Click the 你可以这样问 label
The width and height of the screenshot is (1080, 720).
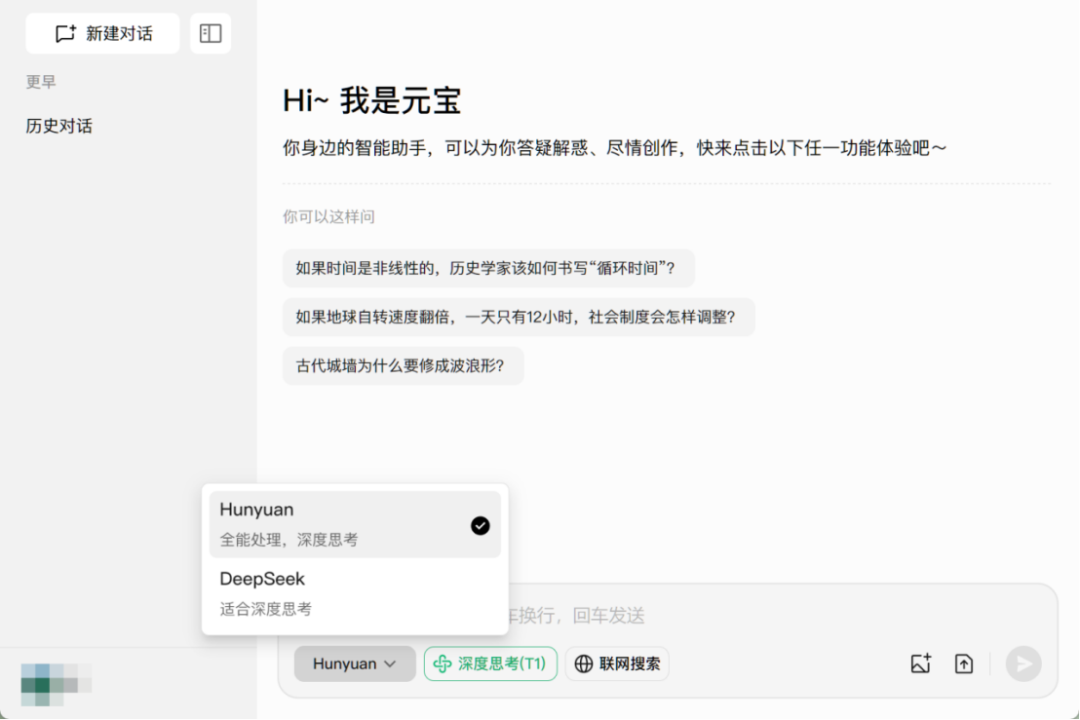tap(329, 217)
